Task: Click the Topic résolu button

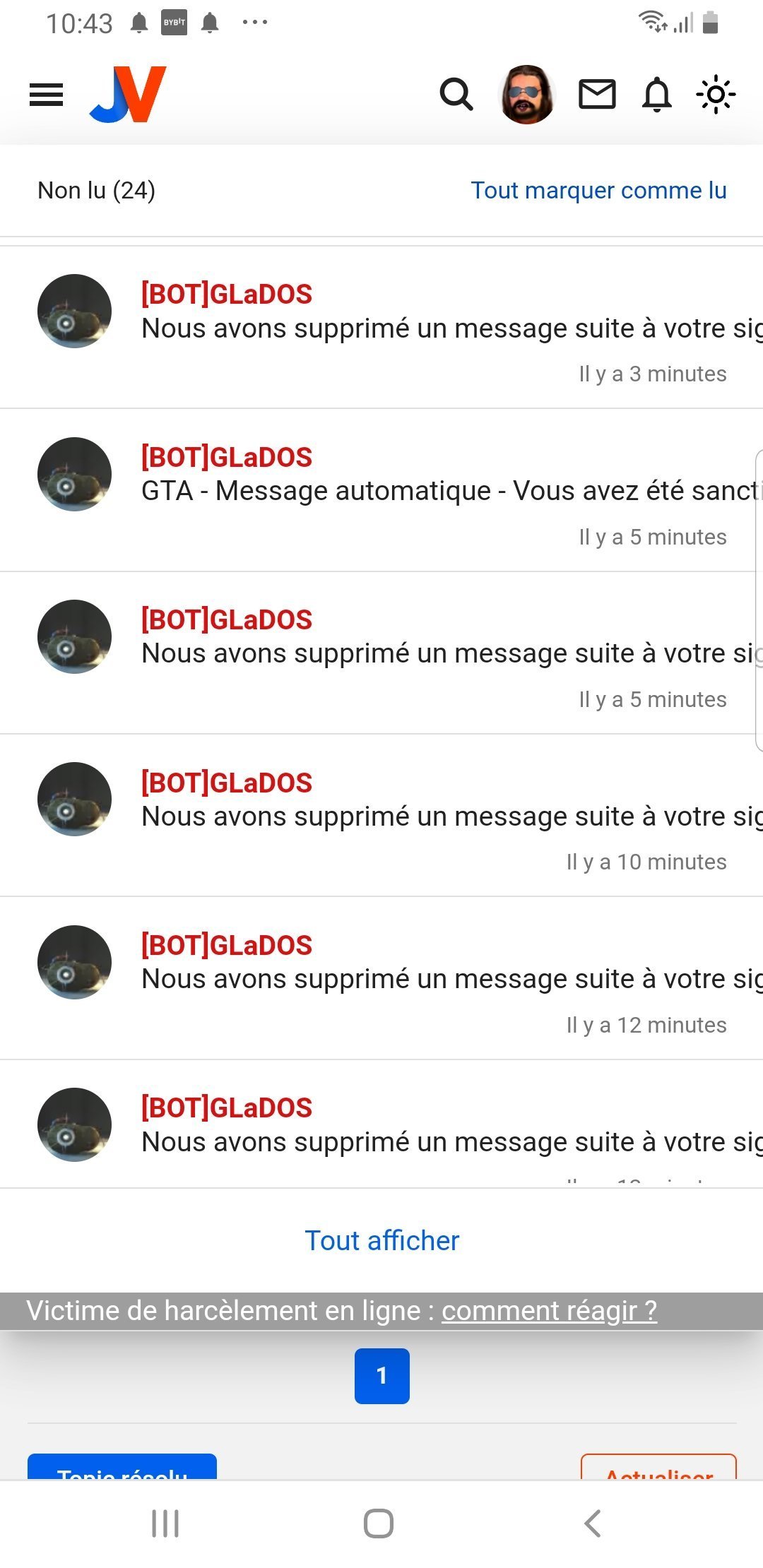Action: click(x=122, y=1466)
